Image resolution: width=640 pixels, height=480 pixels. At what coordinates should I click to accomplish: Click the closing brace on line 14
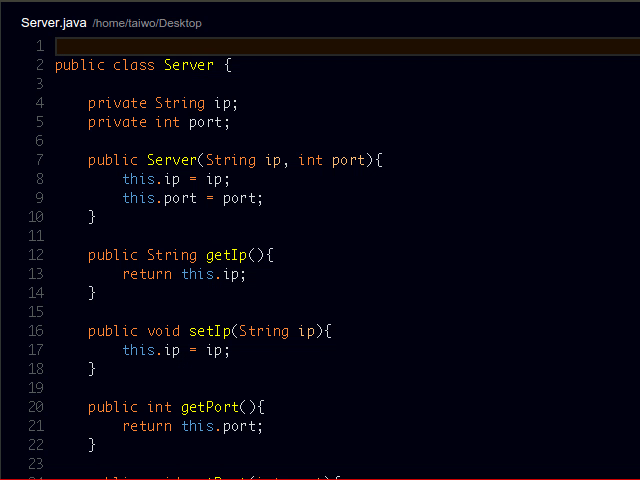coord(92,293)
